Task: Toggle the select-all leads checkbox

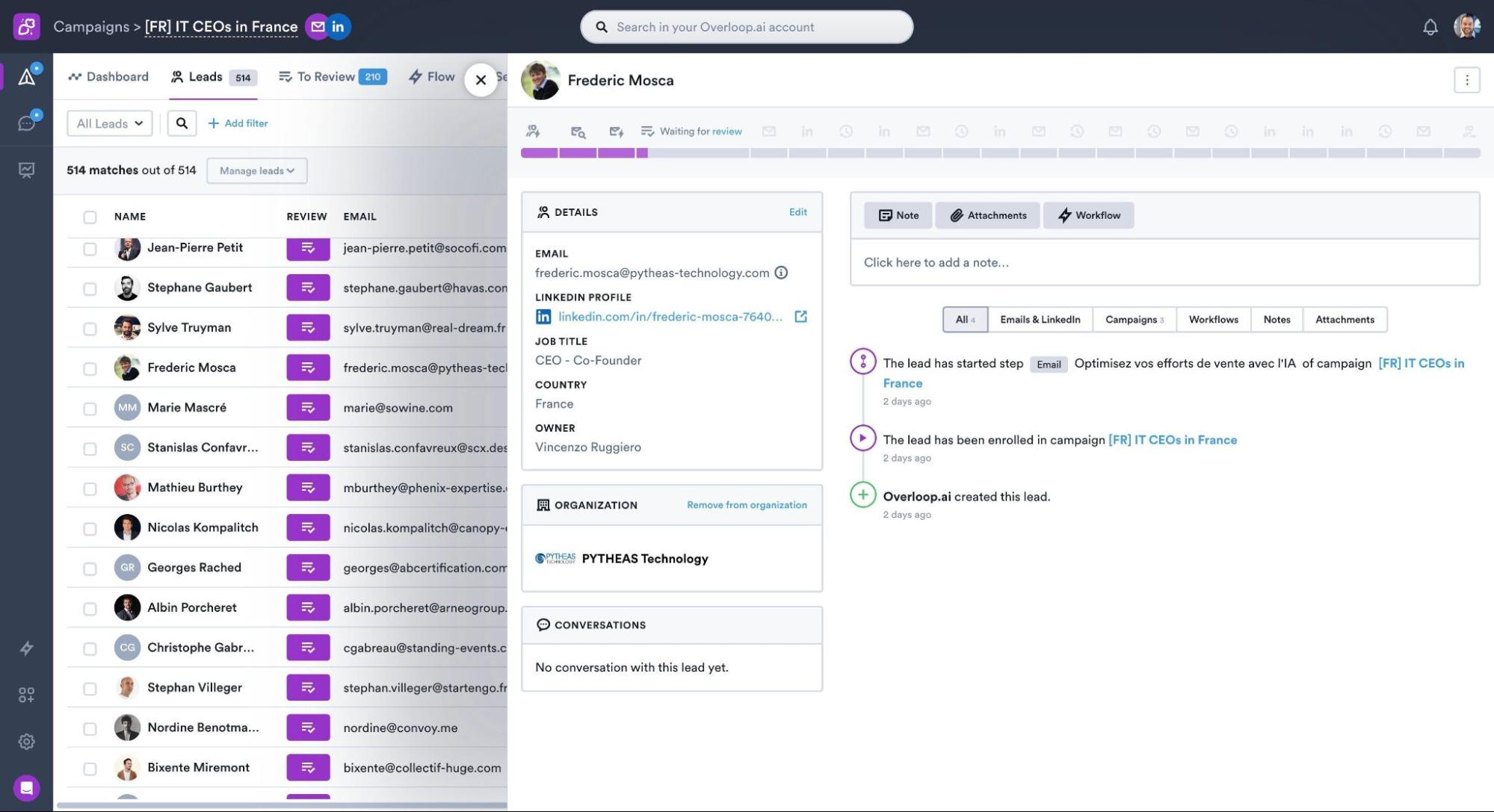Action: [90, 217]
